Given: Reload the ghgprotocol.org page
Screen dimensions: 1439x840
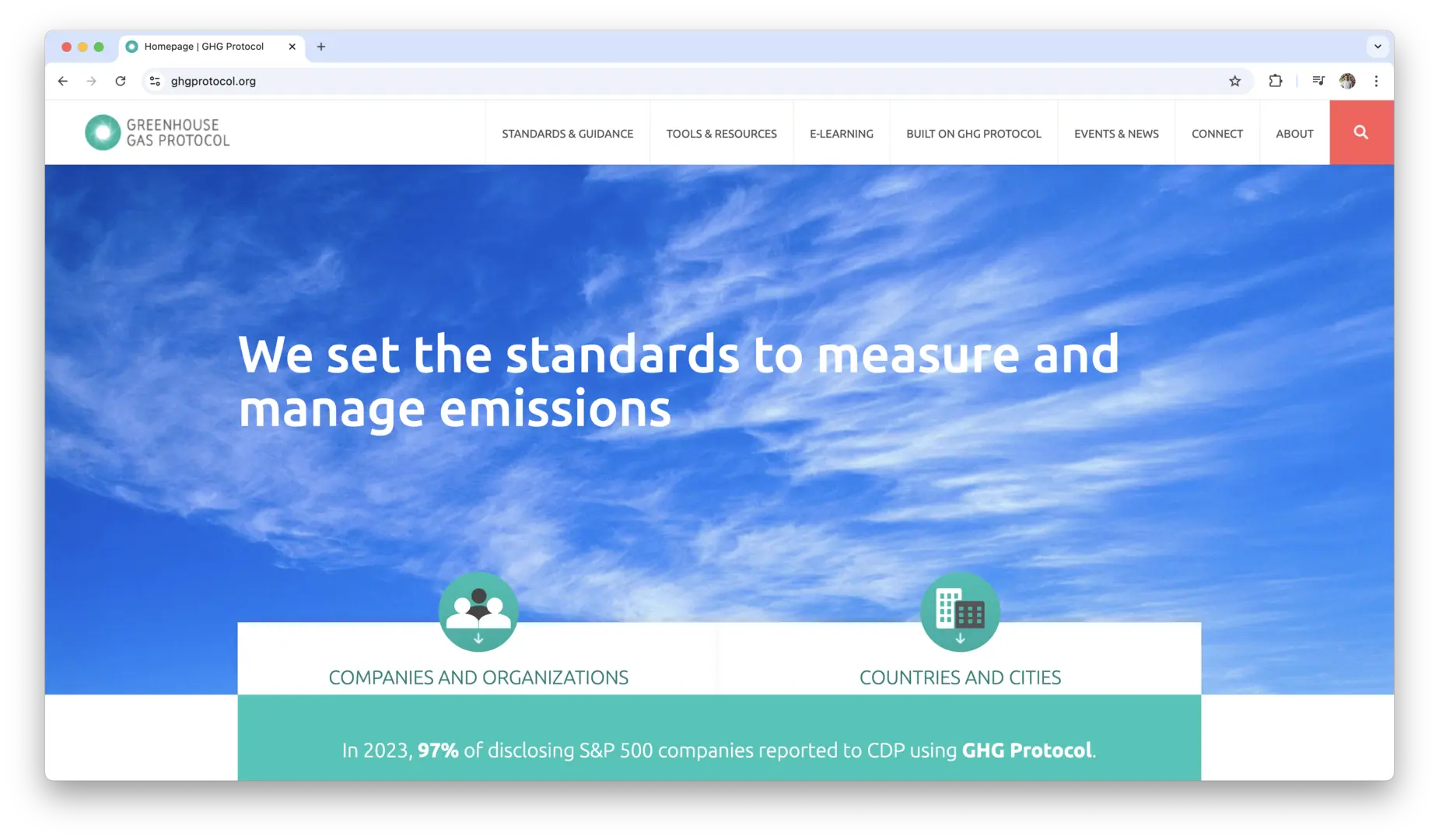Looking at the screenshot, I should tap(121, 81).
